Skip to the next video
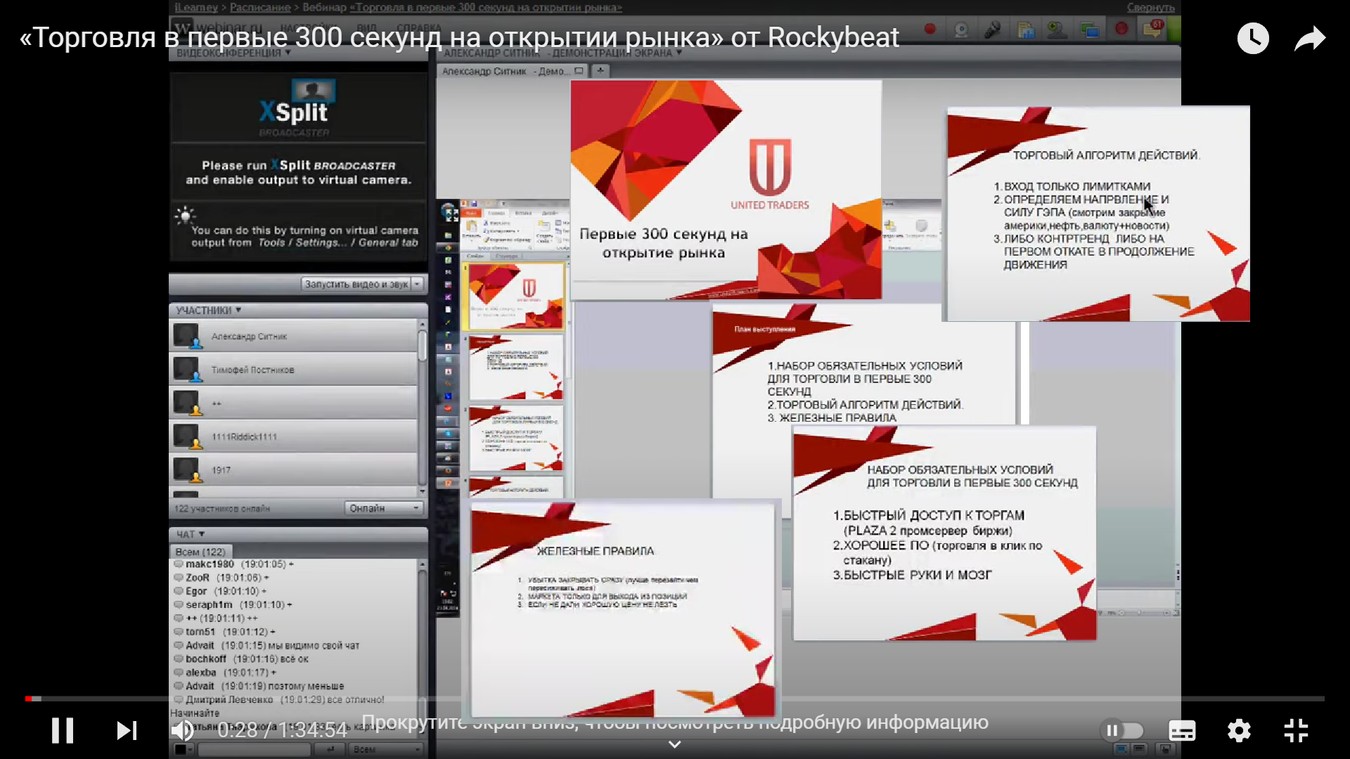The image size is (1350, 759). [x=126, y=731]
